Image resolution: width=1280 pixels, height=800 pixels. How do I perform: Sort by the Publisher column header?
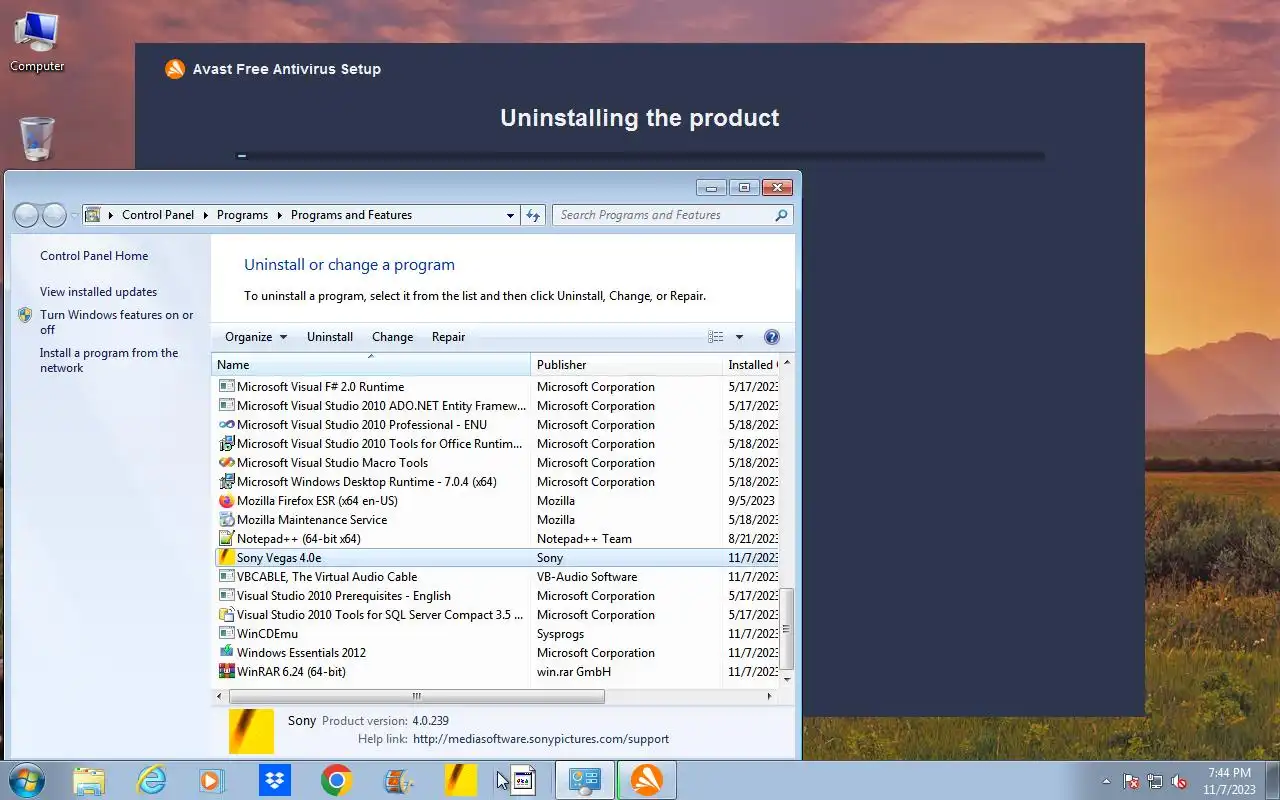point(626,365)
